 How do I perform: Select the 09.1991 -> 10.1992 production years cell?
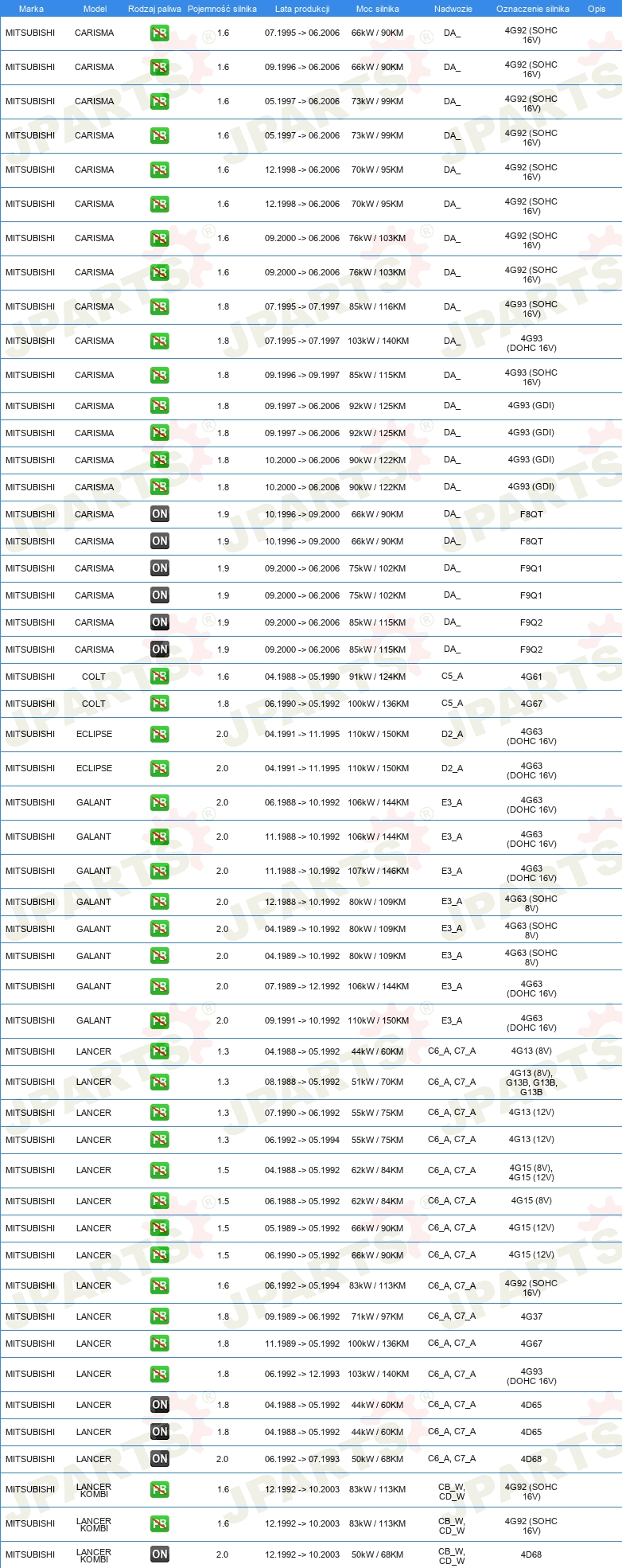click(x=302, y=1021)
